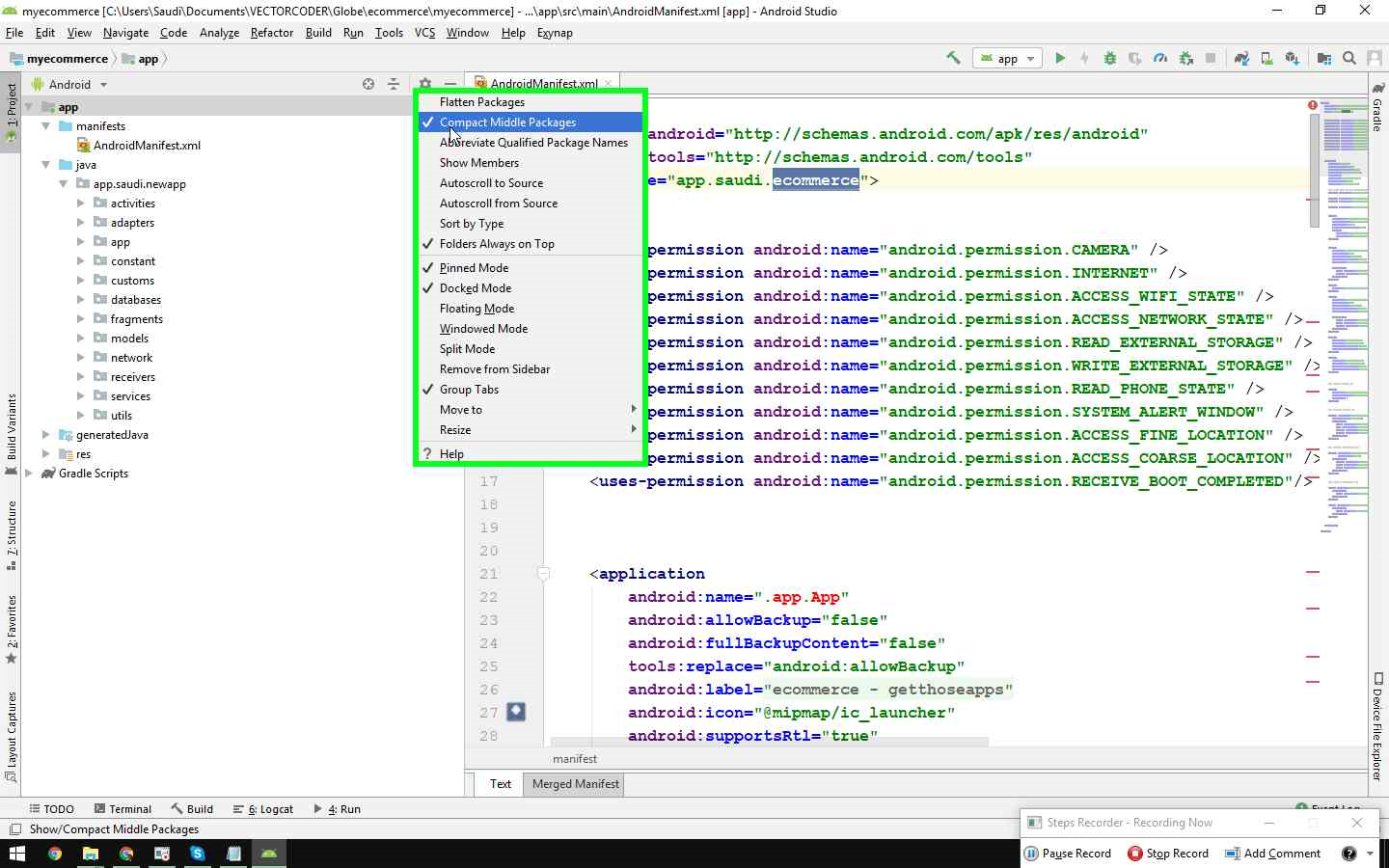The height and width of the screenshot is (868, 1389).
Task: Open the SDK Manager icon
Action: click(x=1292, y=58)
